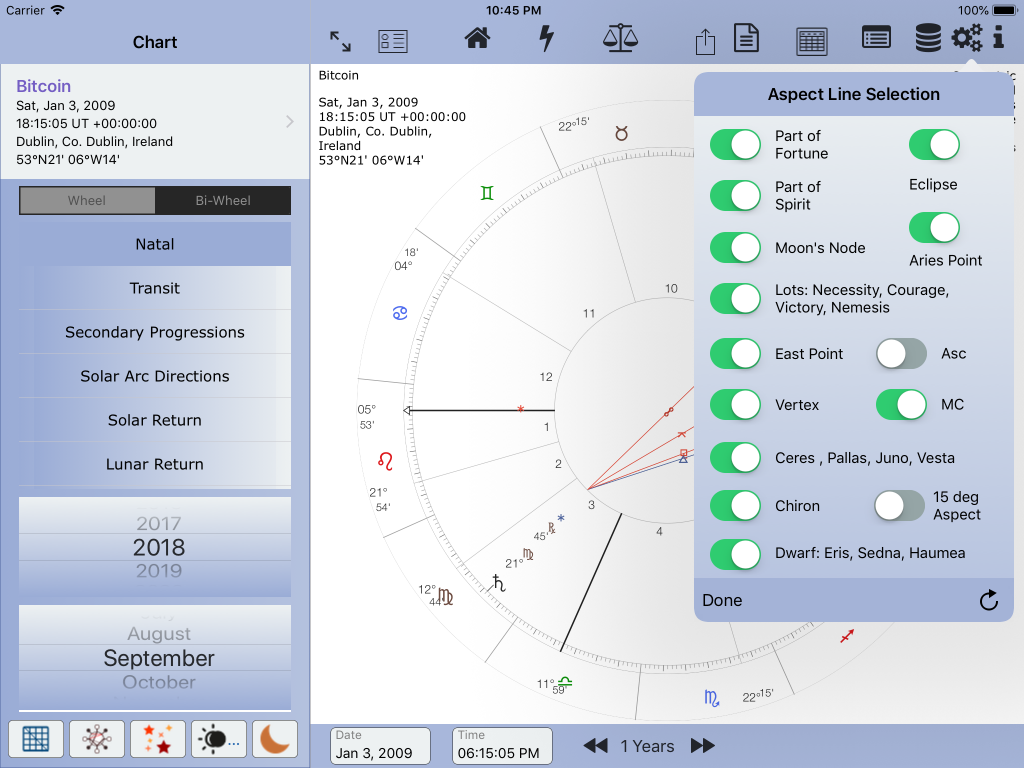Tap the sun eclipse icon
The width and height of the screenshot is (1024, 768).
point(219,739)
